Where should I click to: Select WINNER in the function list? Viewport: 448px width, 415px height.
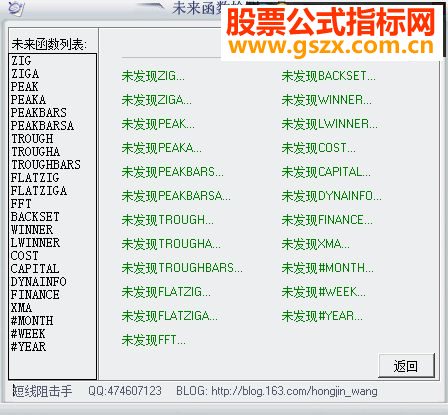coord(32,230)
